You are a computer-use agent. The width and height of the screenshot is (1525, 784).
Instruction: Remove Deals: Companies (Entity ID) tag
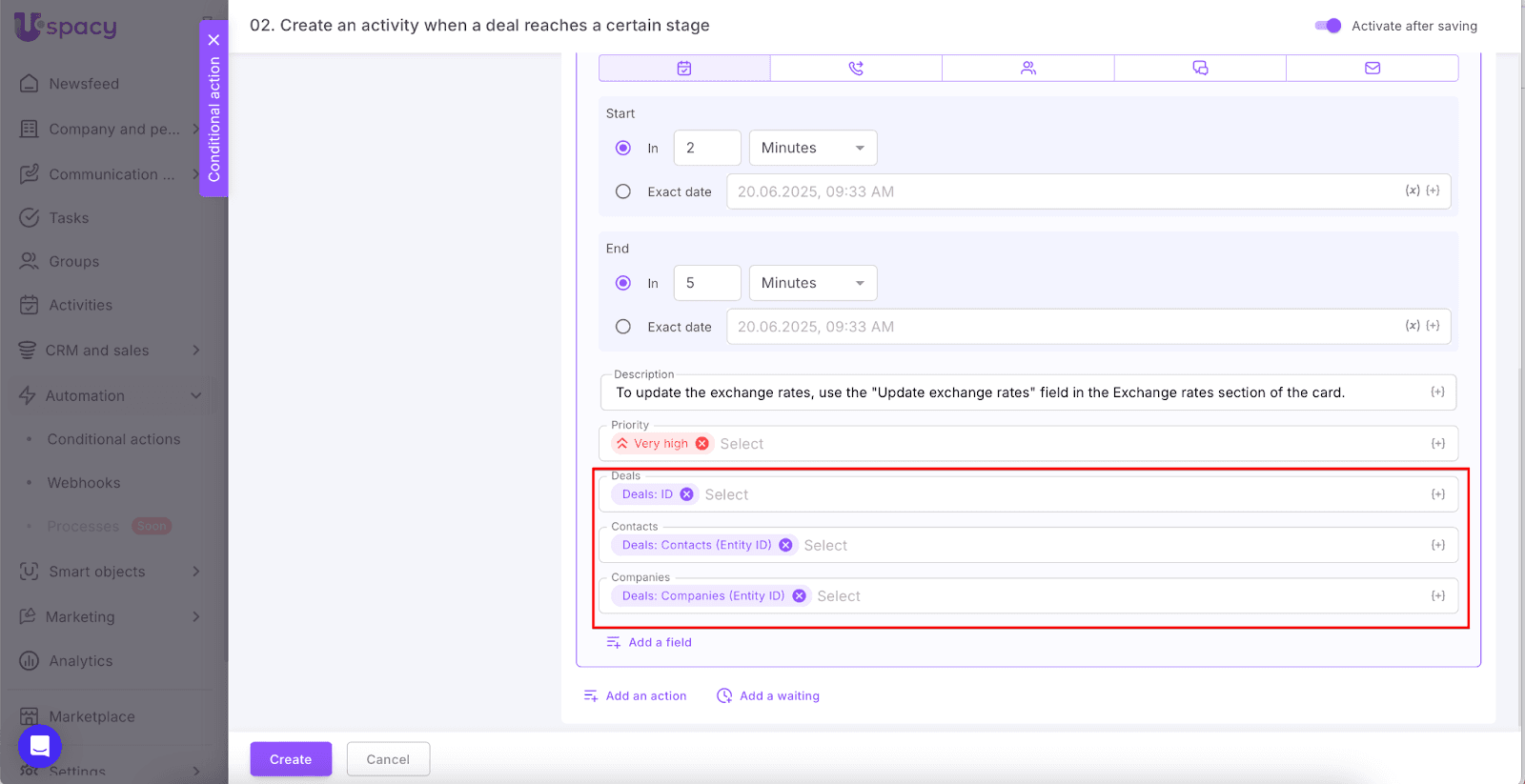799,596
